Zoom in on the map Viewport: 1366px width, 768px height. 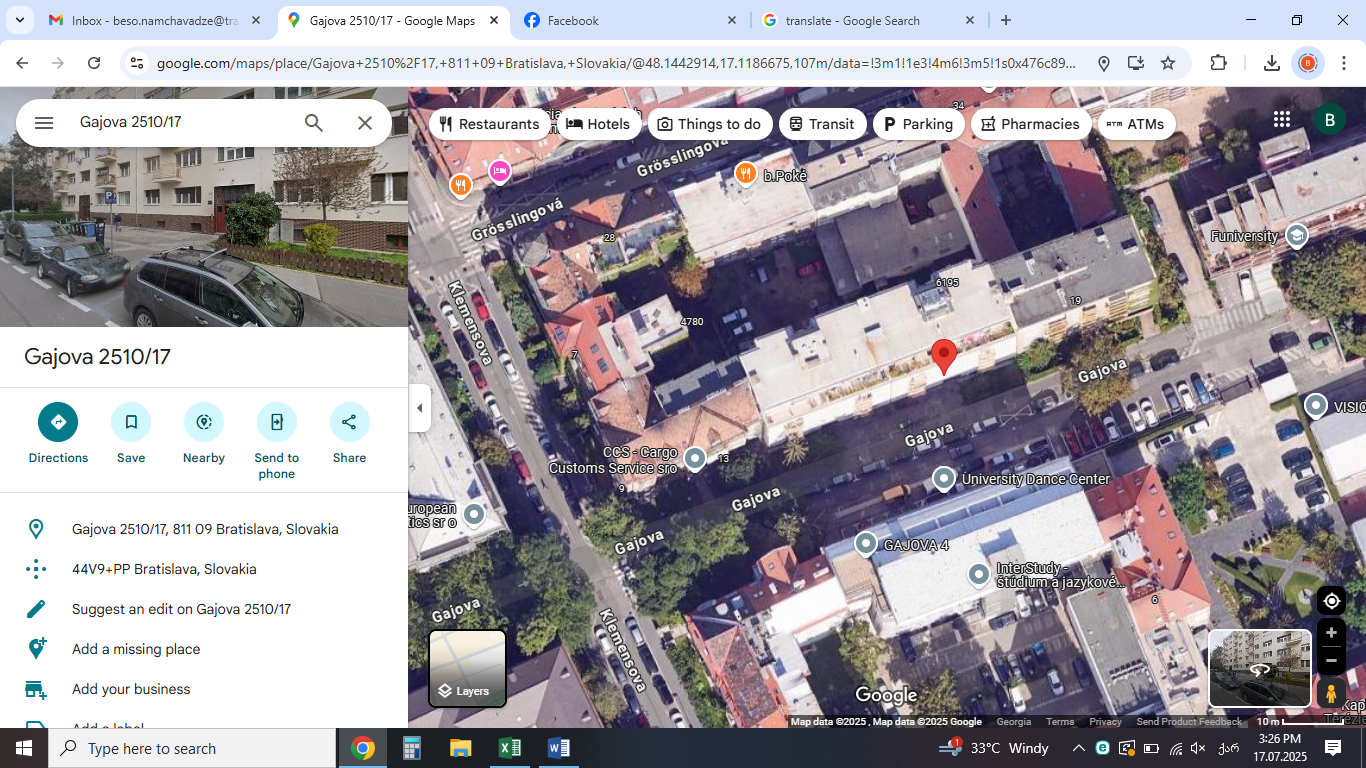pos(1331,633)
